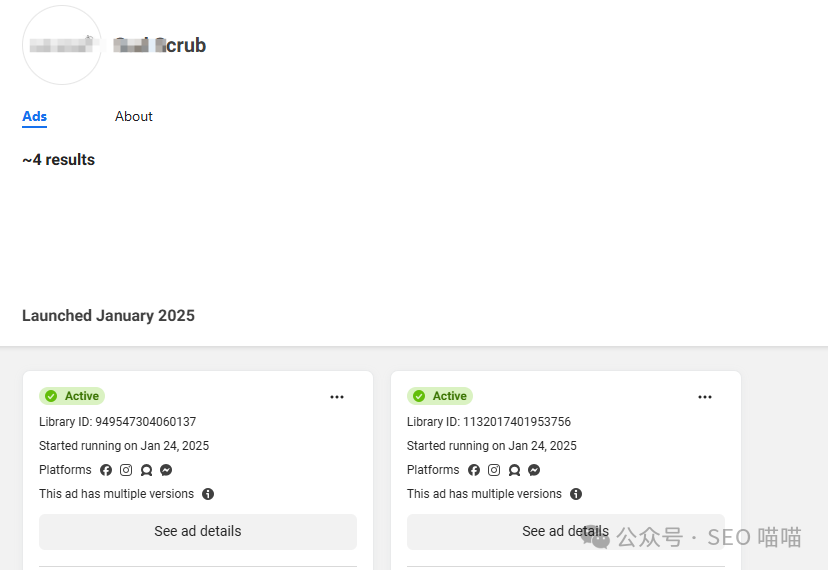Click the Active status badge on second ad
Screen dimensions: 828x570
[x=440, y=396]
